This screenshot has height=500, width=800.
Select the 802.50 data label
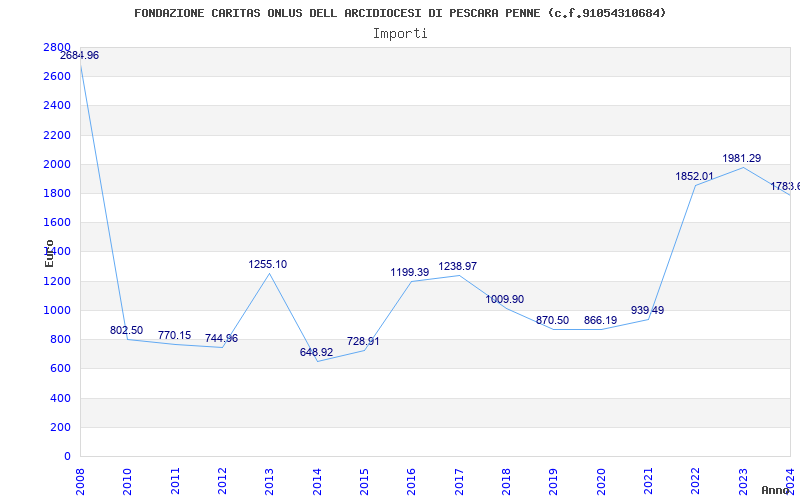[127, 331]
